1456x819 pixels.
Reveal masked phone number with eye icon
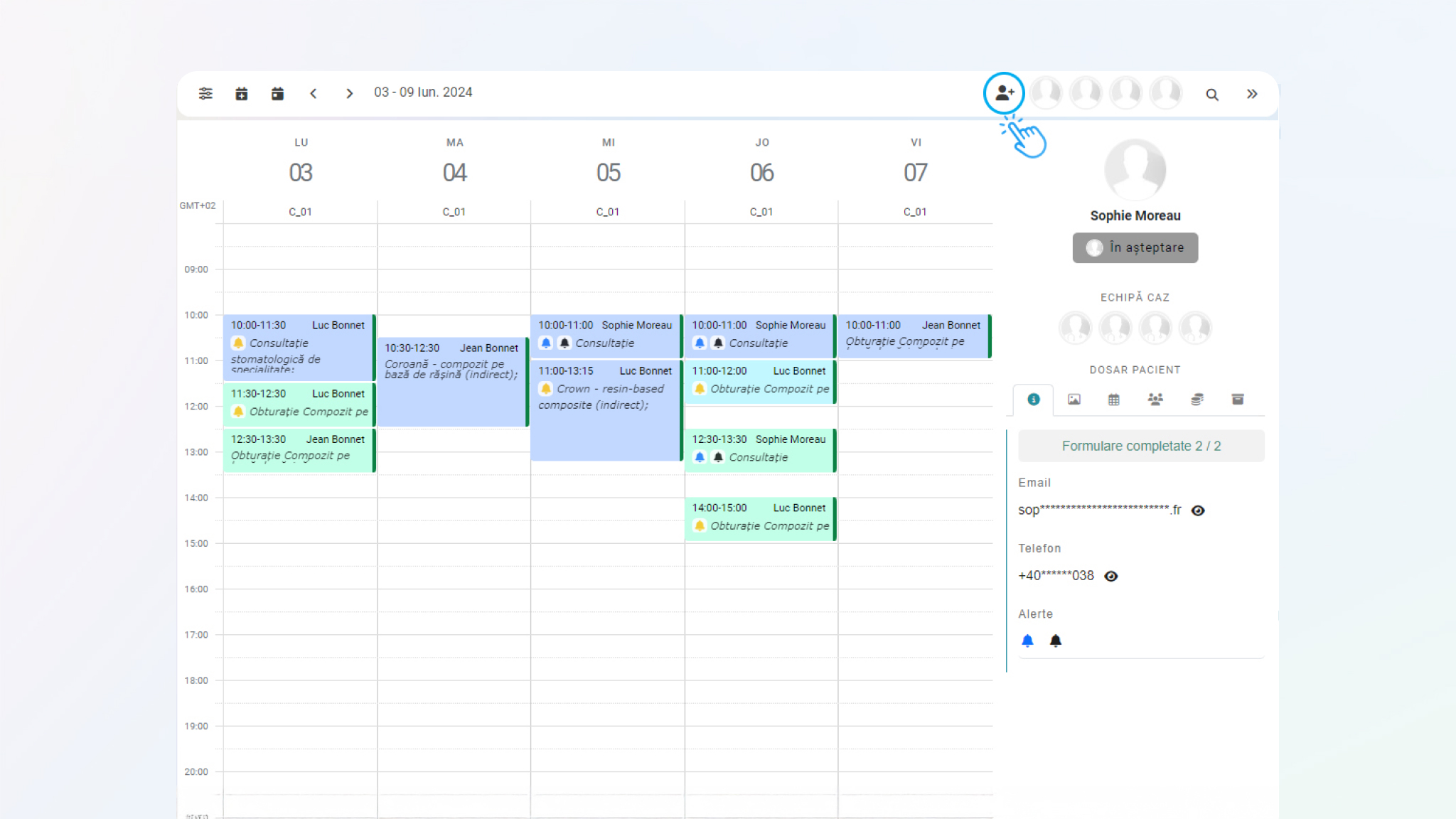(1111, 576)
